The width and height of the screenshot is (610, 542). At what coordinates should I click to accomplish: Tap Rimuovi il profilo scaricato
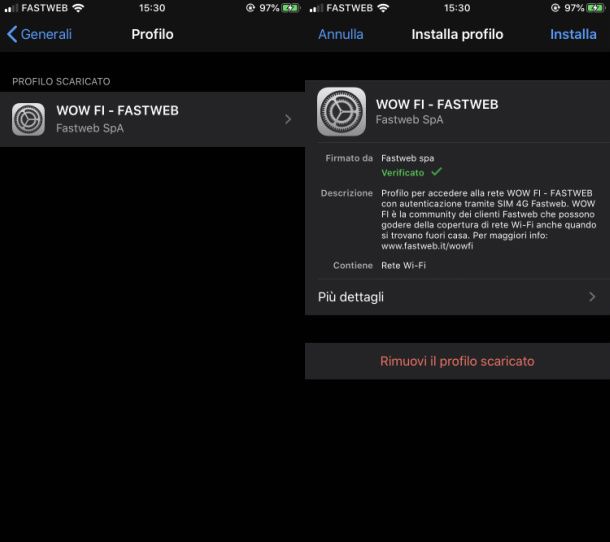458,361
